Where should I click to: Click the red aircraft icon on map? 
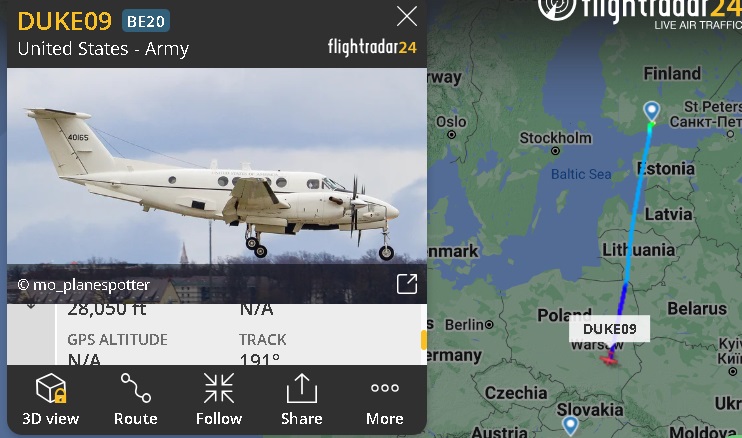[610, 360]
